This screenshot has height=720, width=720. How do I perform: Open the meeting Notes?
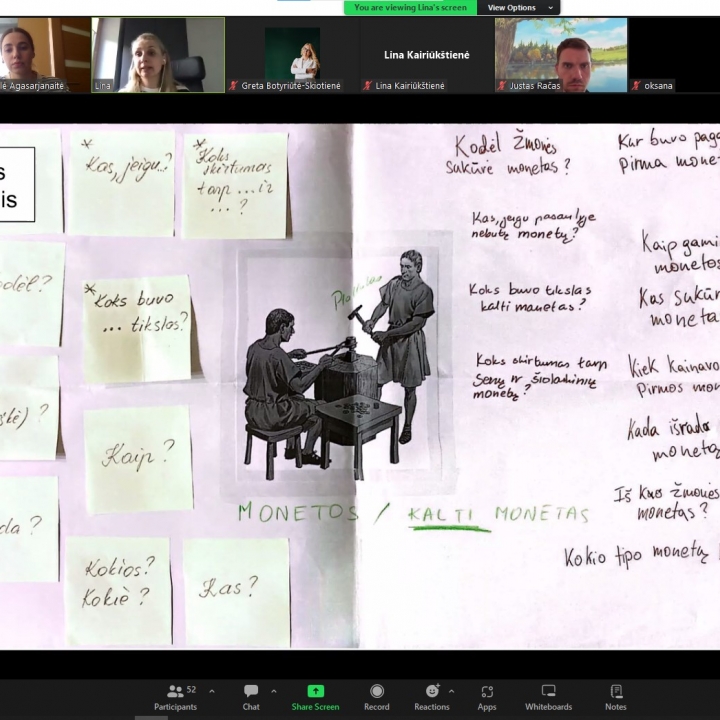(x=615, y=696)
